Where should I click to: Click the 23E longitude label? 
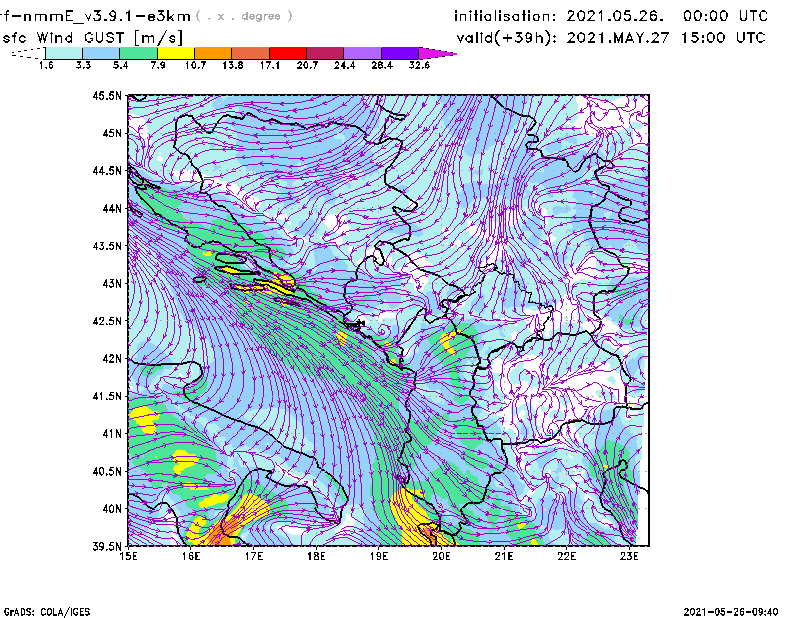[630, 556]
